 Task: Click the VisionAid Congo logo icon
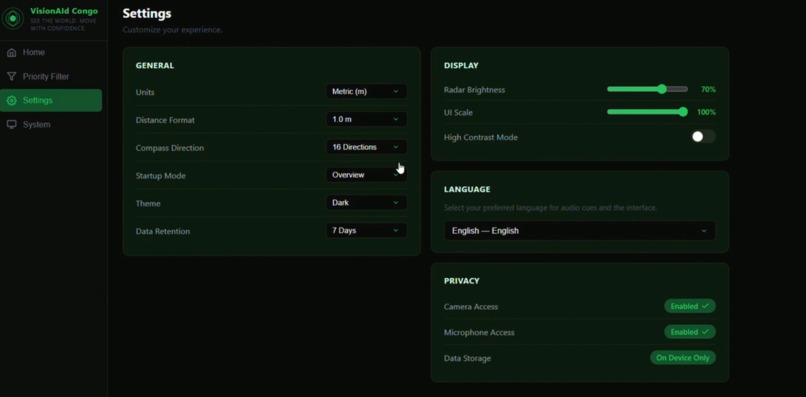[x=13, y=19]
